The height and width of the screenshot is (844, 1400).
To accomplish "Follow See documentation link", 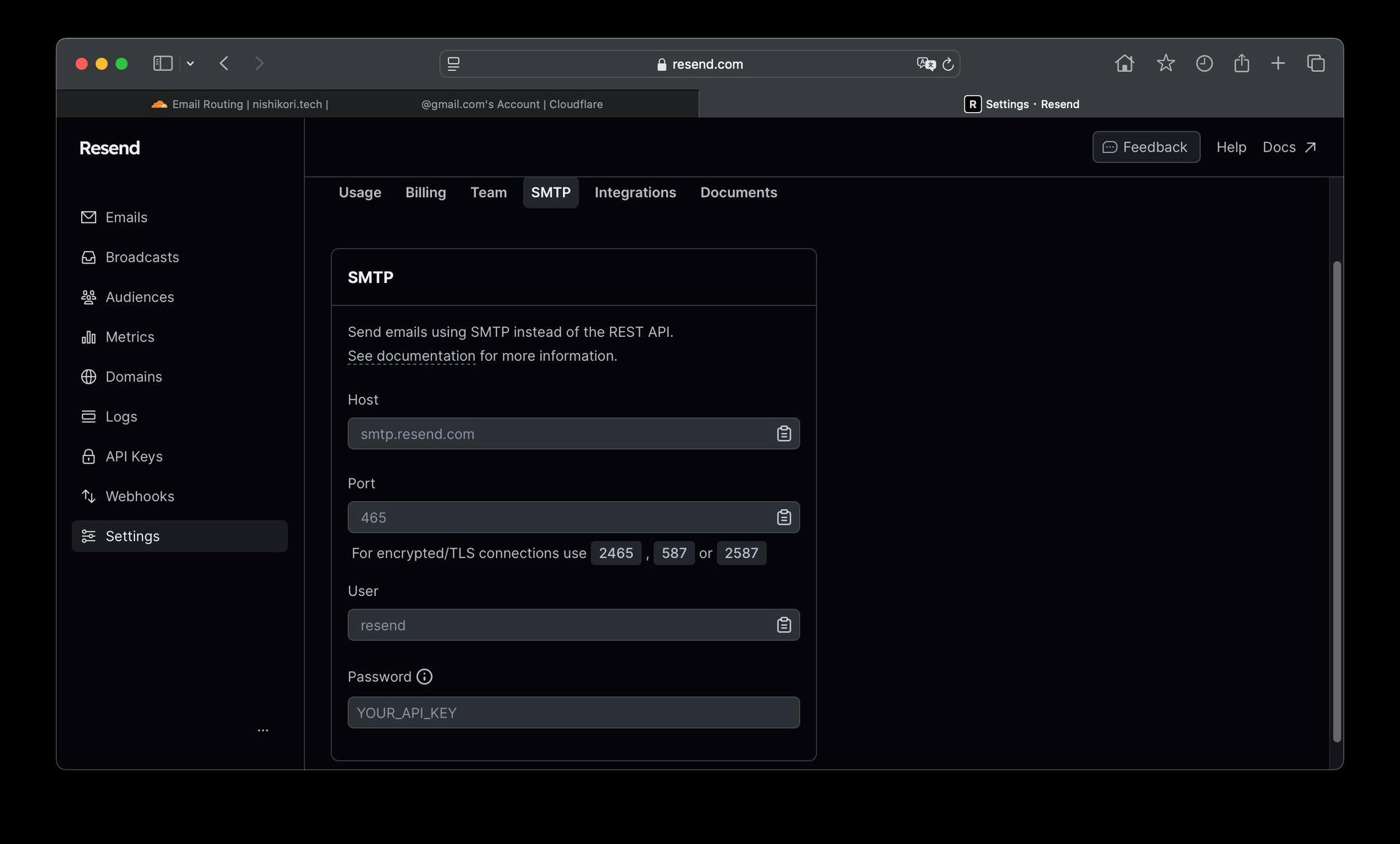I will pos(411,356).
